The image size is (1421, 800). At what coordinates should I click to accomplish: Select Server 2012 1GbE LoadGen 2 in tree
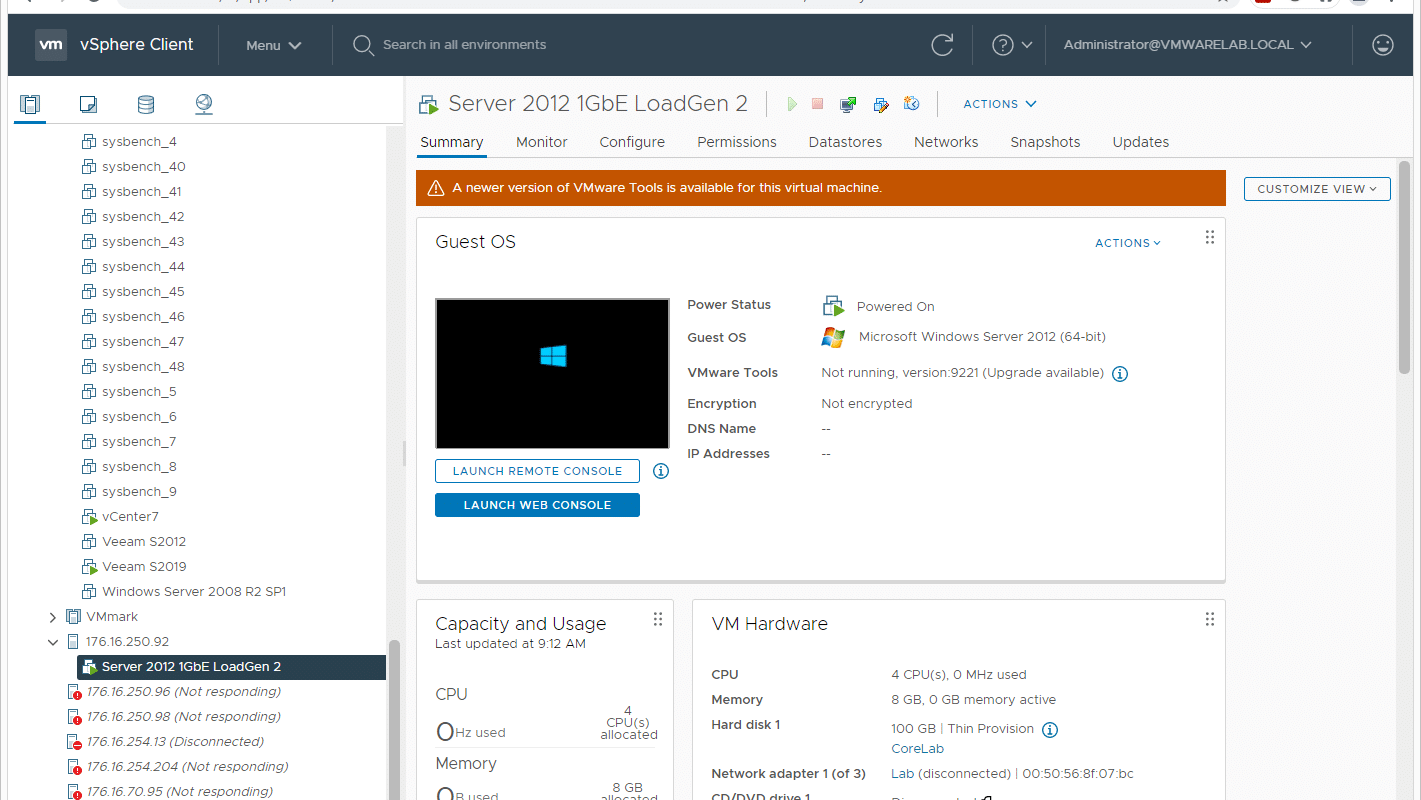click(x=231, y=667)
